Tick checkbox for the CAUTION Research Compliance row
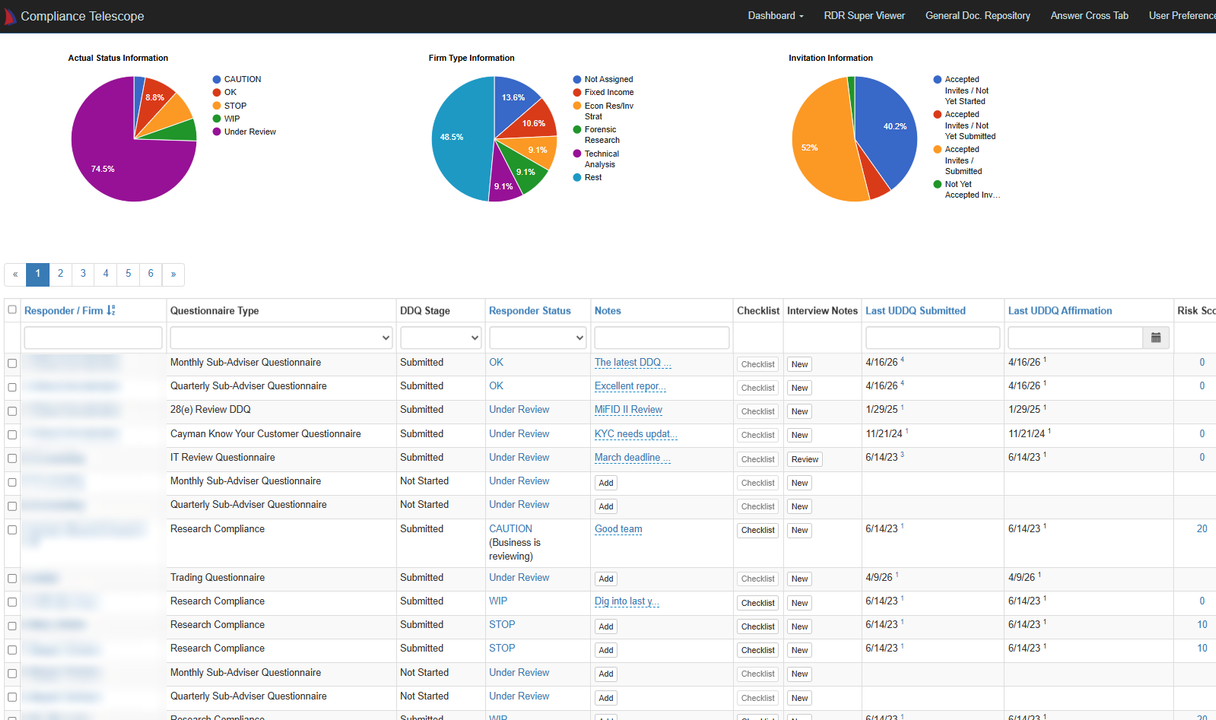This screenshot has width=1216, height=720. point(12,530)
